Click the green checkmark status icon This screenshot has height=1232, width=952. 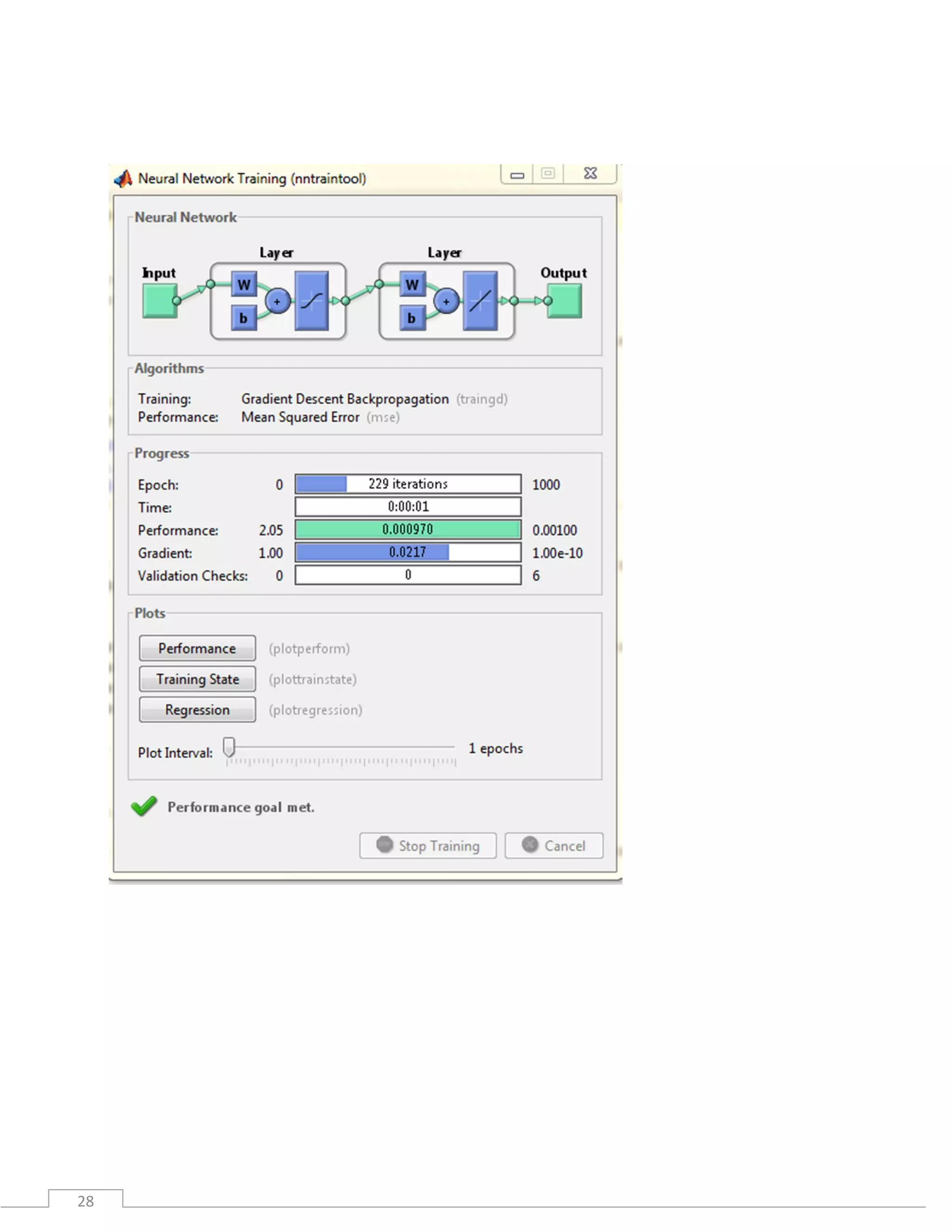(x=144, y=806)
